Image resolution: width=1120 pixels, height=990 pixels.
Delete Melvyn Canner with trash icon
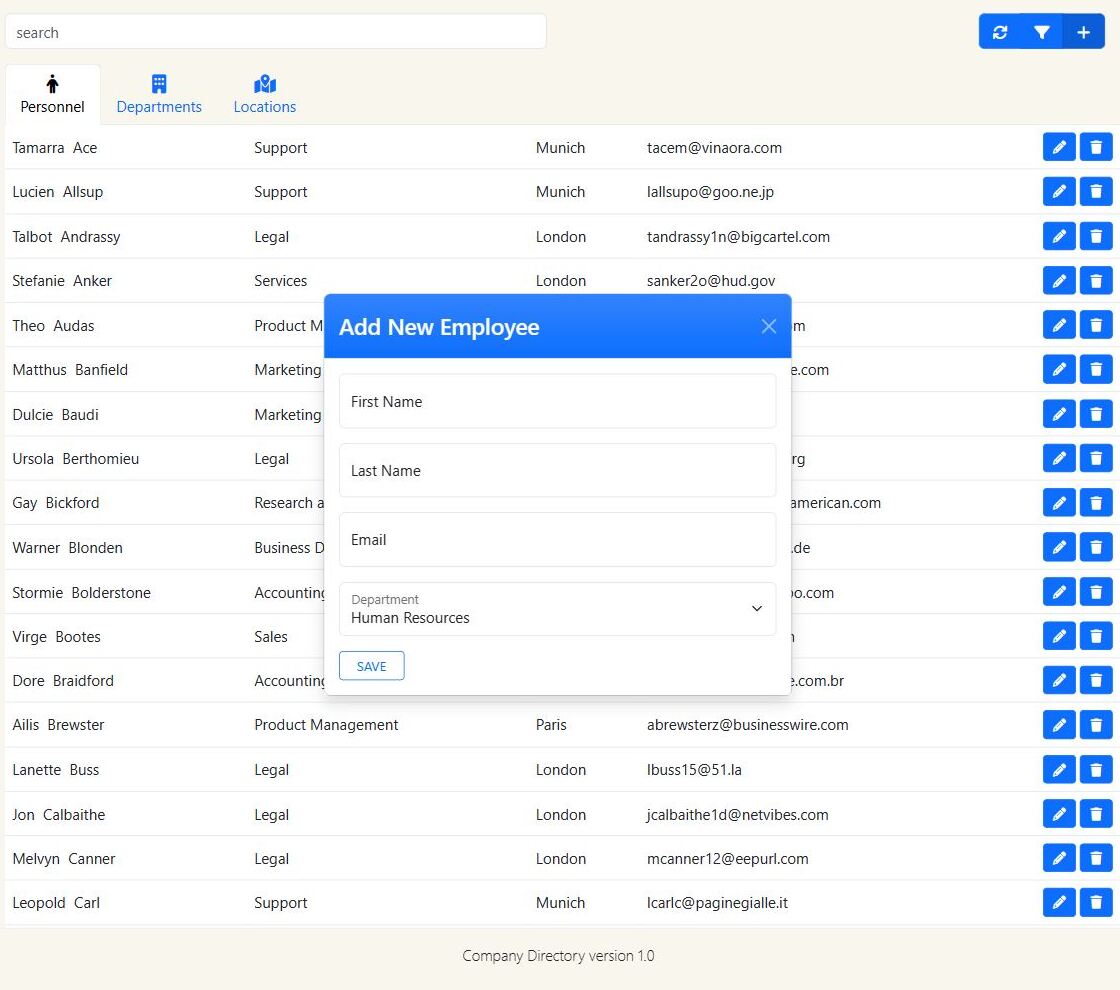coord(1096,859)
